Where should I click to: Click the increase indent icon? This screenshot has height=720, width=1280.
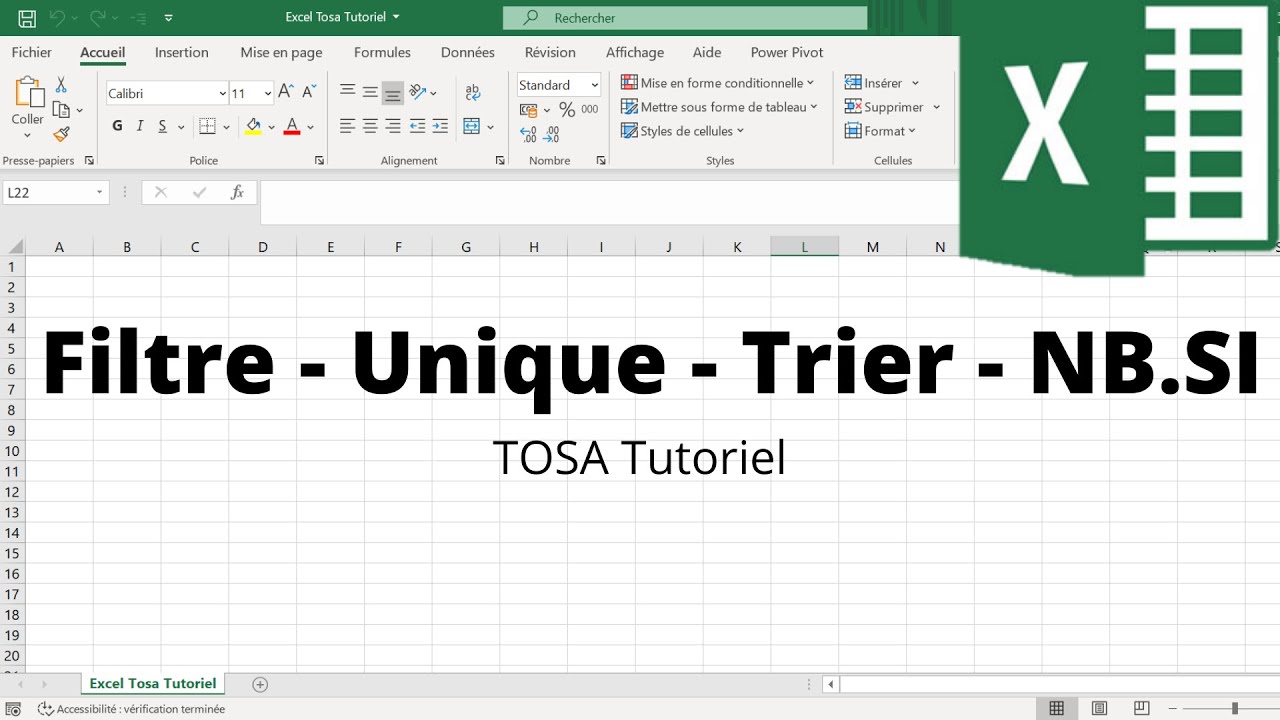click(440, 126)
